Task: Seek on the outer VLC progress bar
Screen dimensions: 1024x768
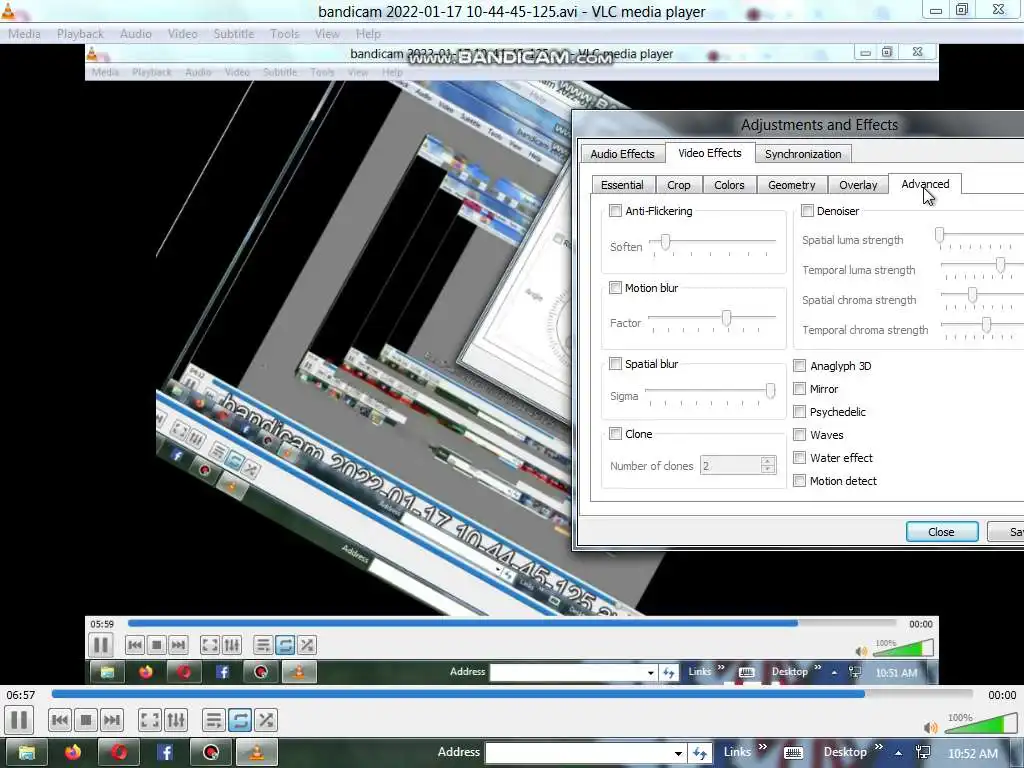Action: [x=512, y=694]
